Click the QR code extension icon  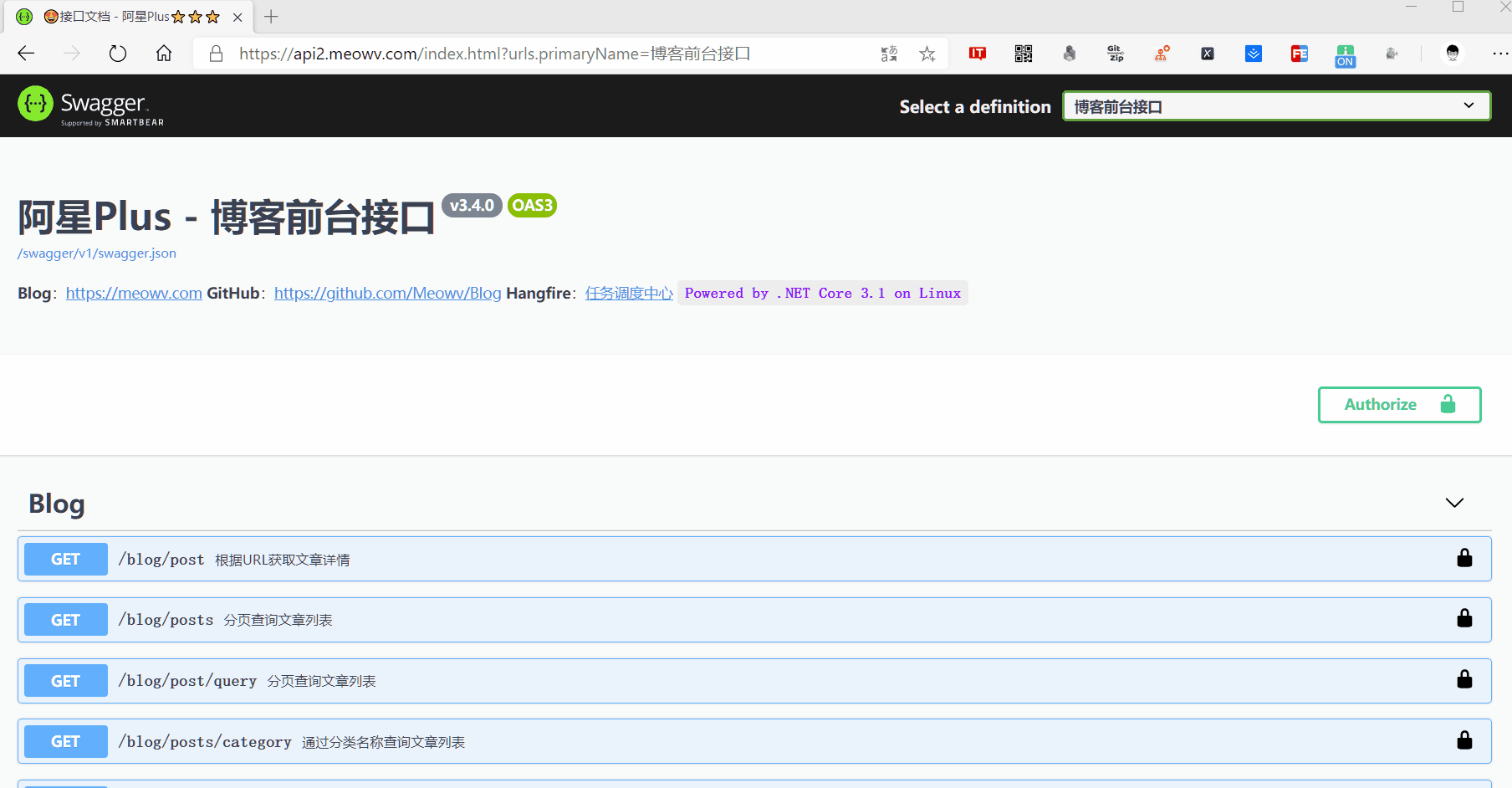click(1023, 54)
